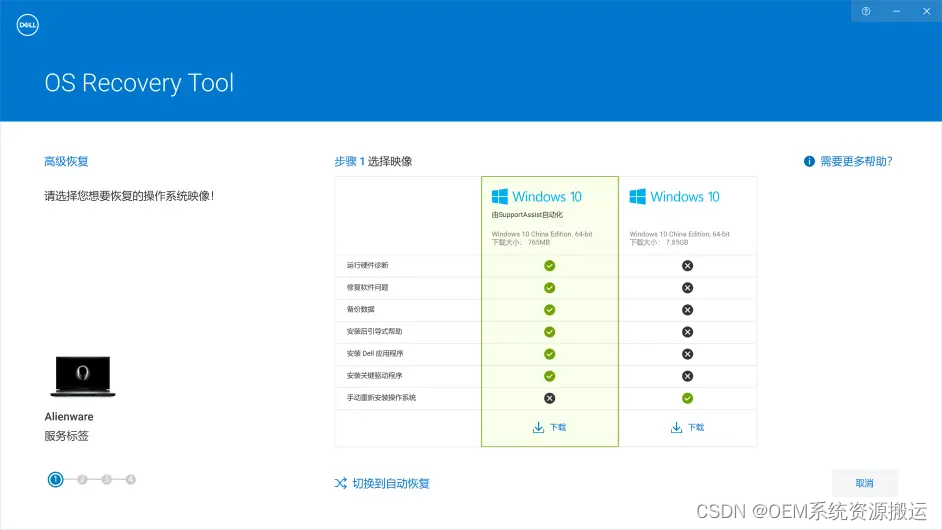Click the shuffle icon next to 切换到自动恢复
942x530 pixels.
point(341,483)
